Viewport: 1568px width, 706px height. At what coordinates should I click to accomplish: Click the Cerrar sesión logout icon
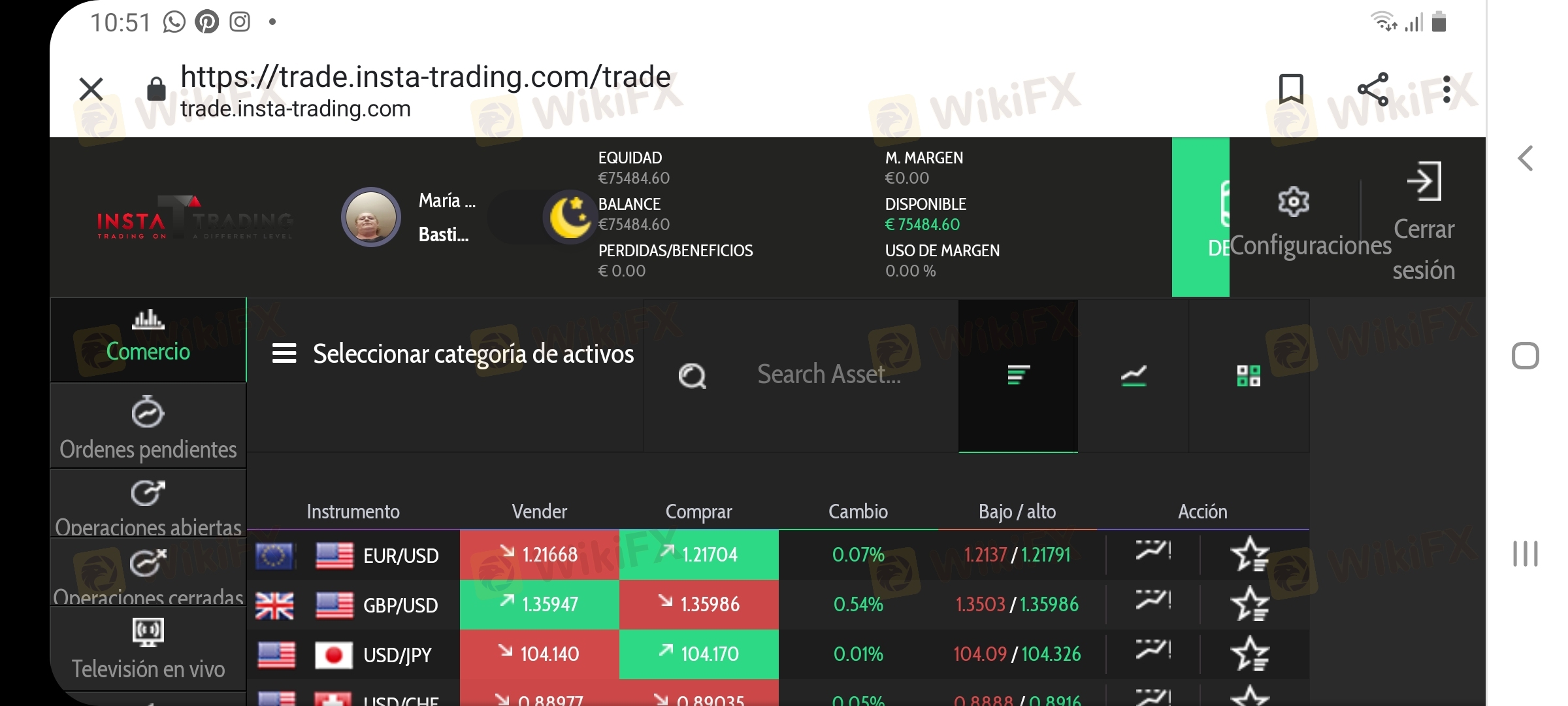click(1424, 181)
